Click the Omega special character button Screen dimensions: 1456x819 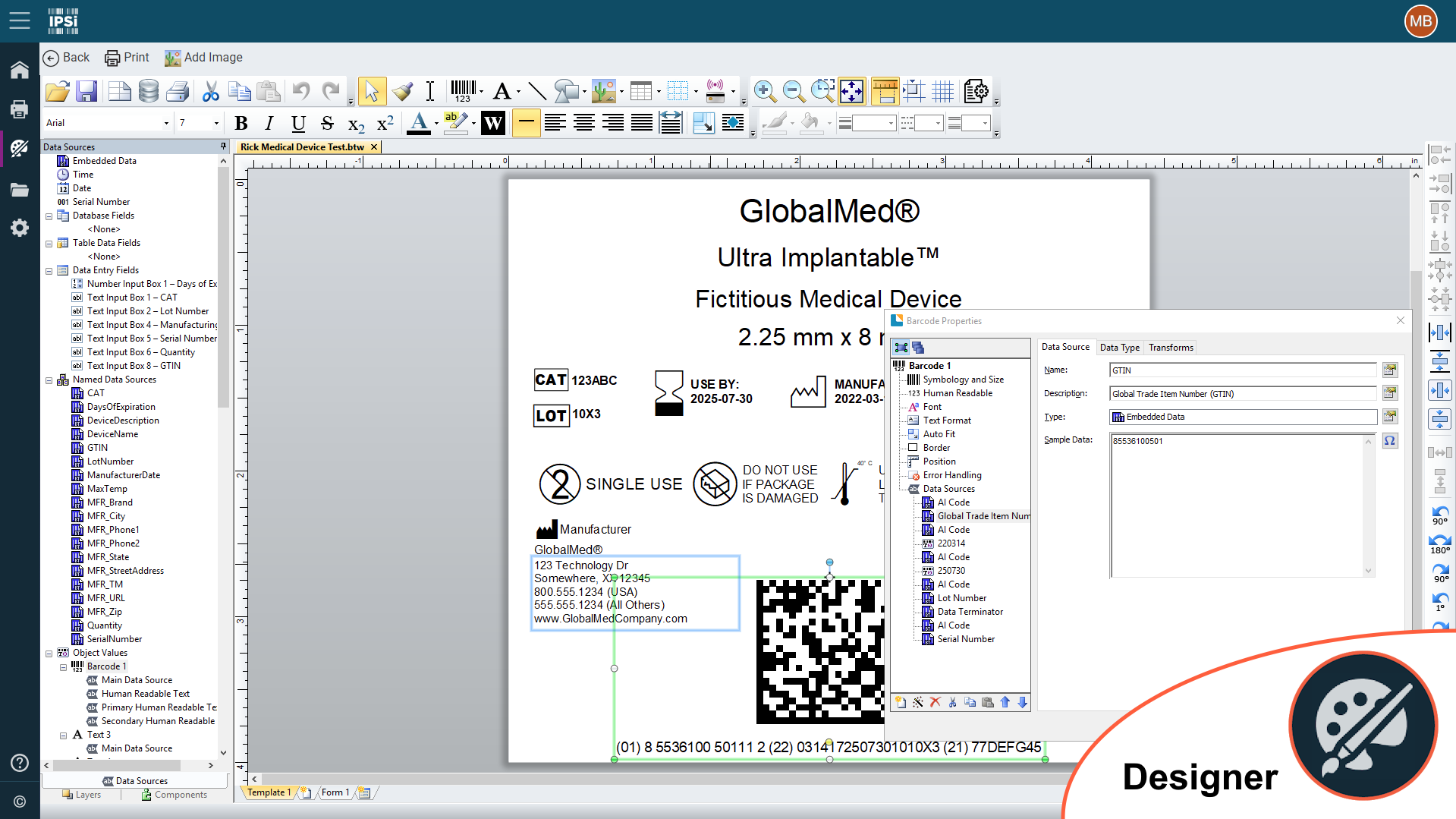point(1390,441)
